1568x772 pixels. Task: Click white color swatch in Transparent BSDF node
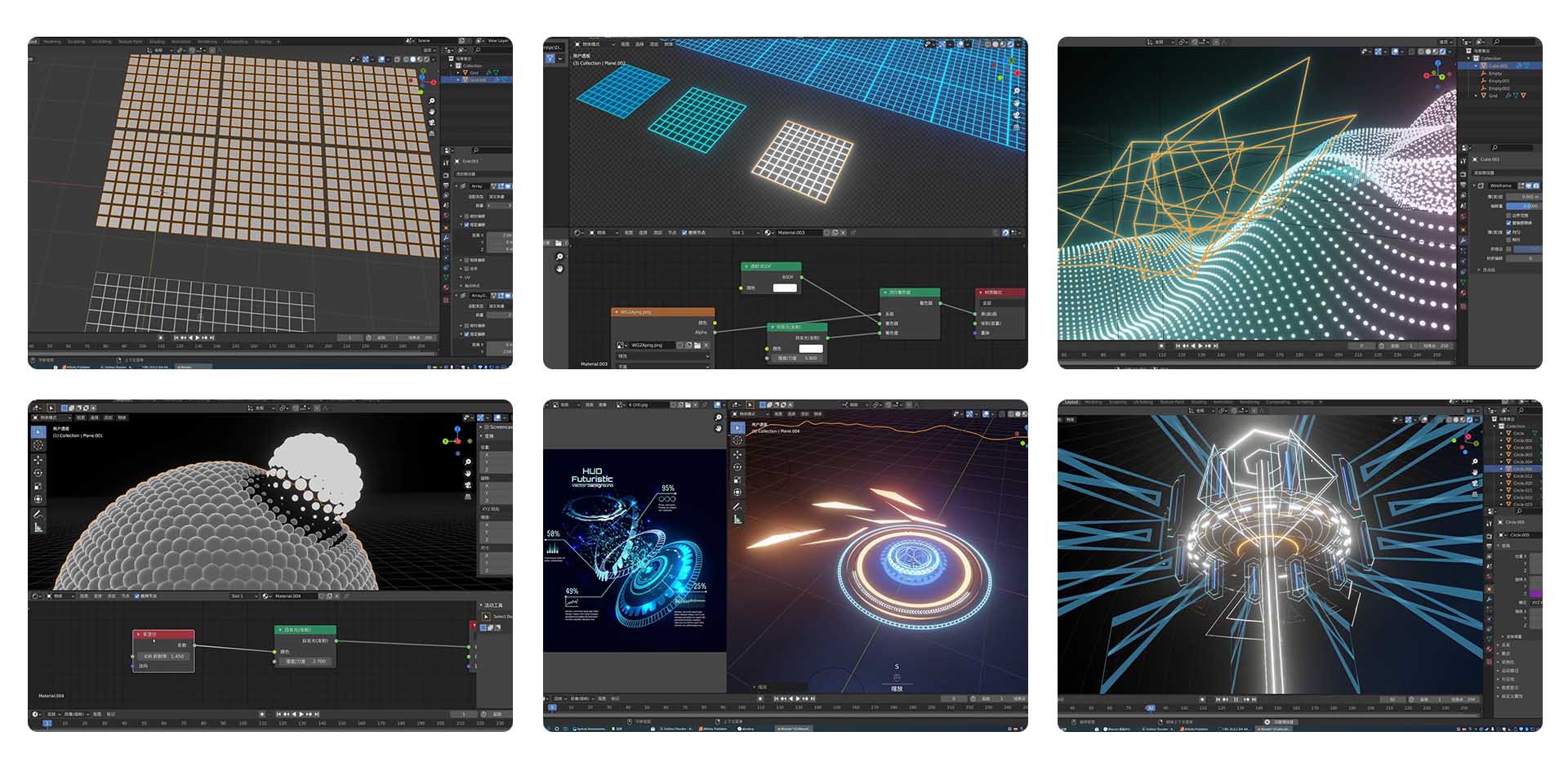coord(785,288)
